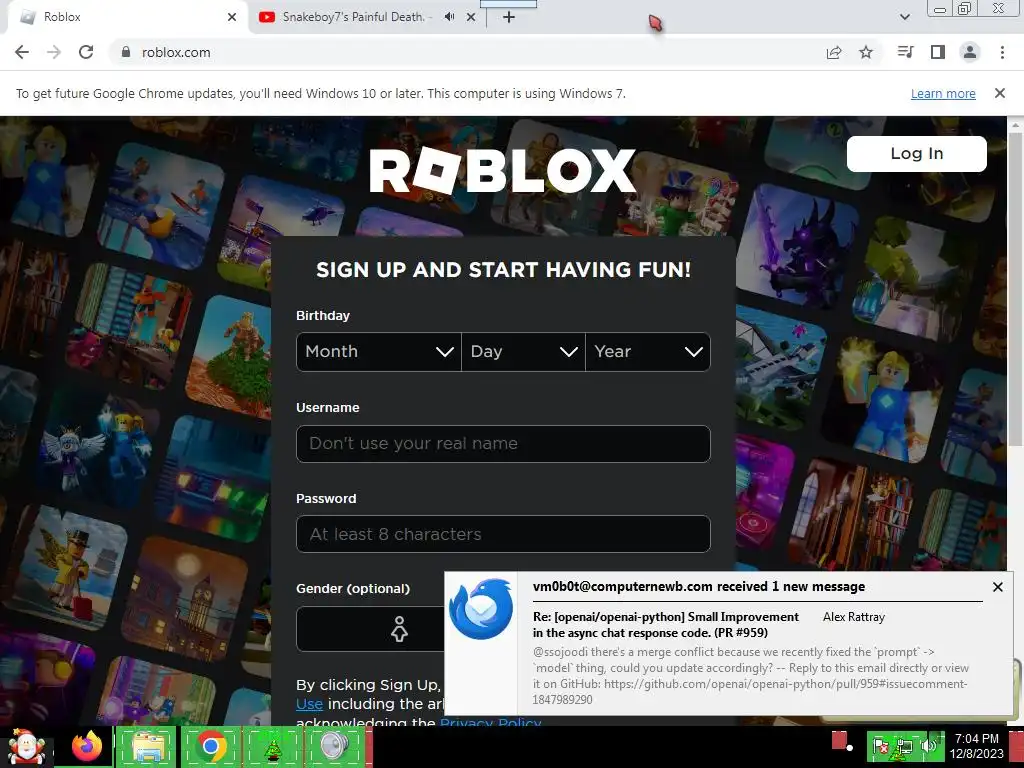
Task: Open the speaker app on the taskbar
Action: tap(334, 747)
